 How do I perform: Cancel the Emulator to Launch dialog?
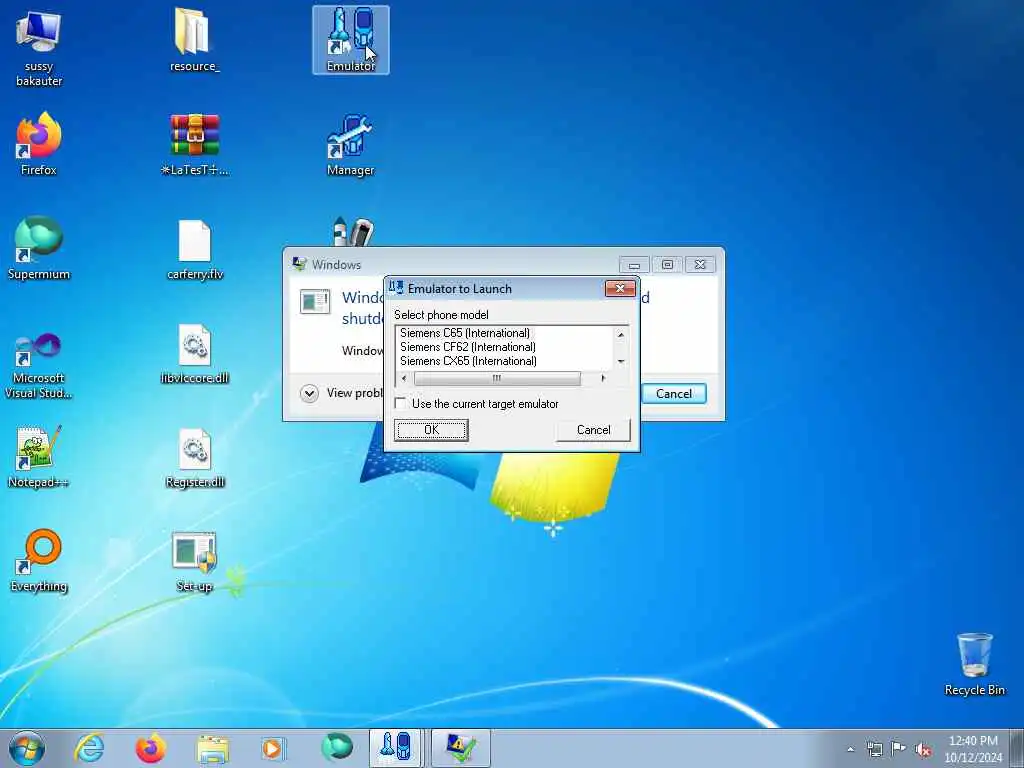(594, 430)
